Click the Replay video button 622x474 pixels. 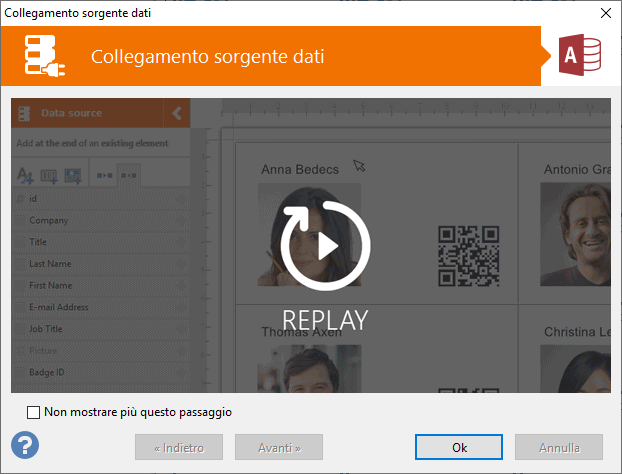coord(325,246)
